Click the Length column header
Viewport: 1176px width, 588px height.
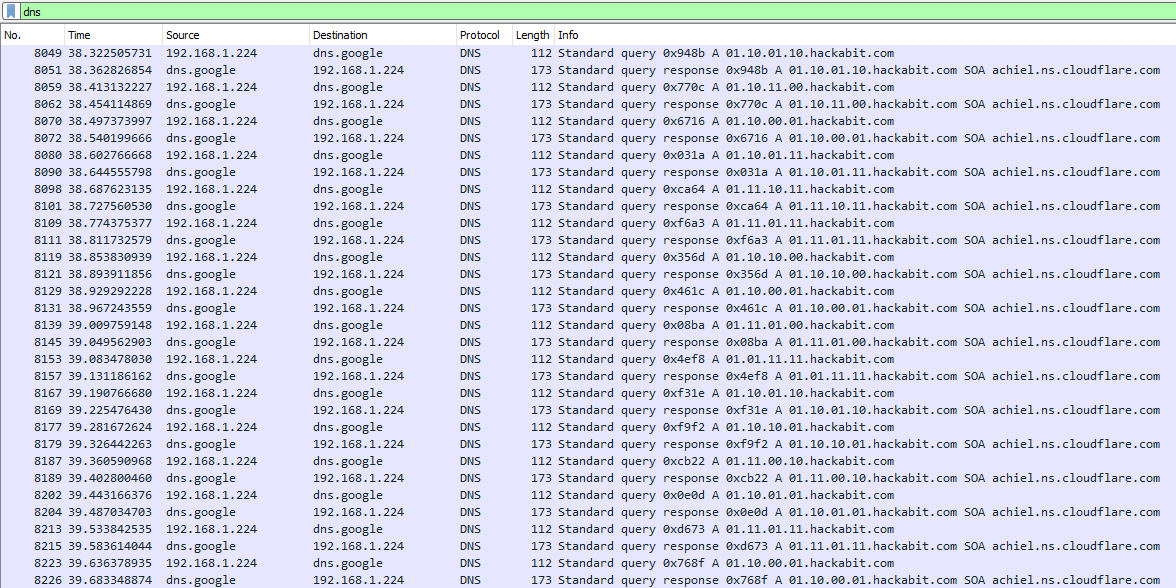tap(532, 35)
